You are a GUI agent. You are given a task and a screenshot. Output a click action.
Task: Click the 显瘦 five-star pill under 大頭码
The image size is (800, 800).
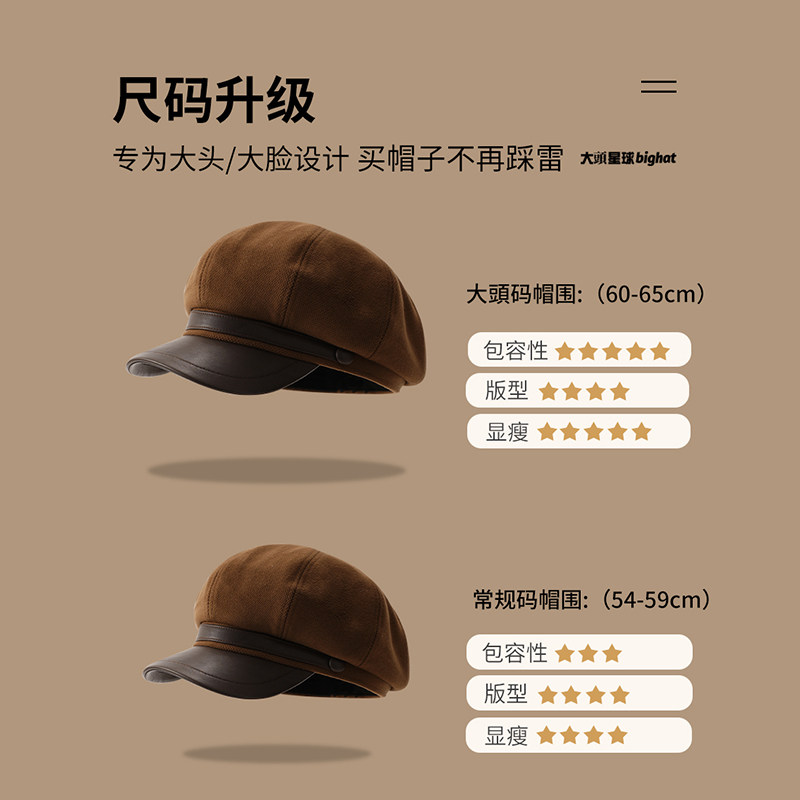click(x=579, y=431)
